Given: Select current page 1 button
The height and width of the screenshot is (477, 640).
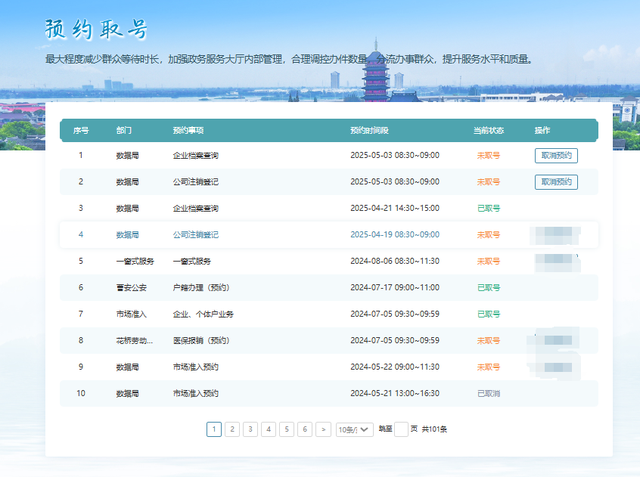Looking at the screenshot, I should click(214, 429).
